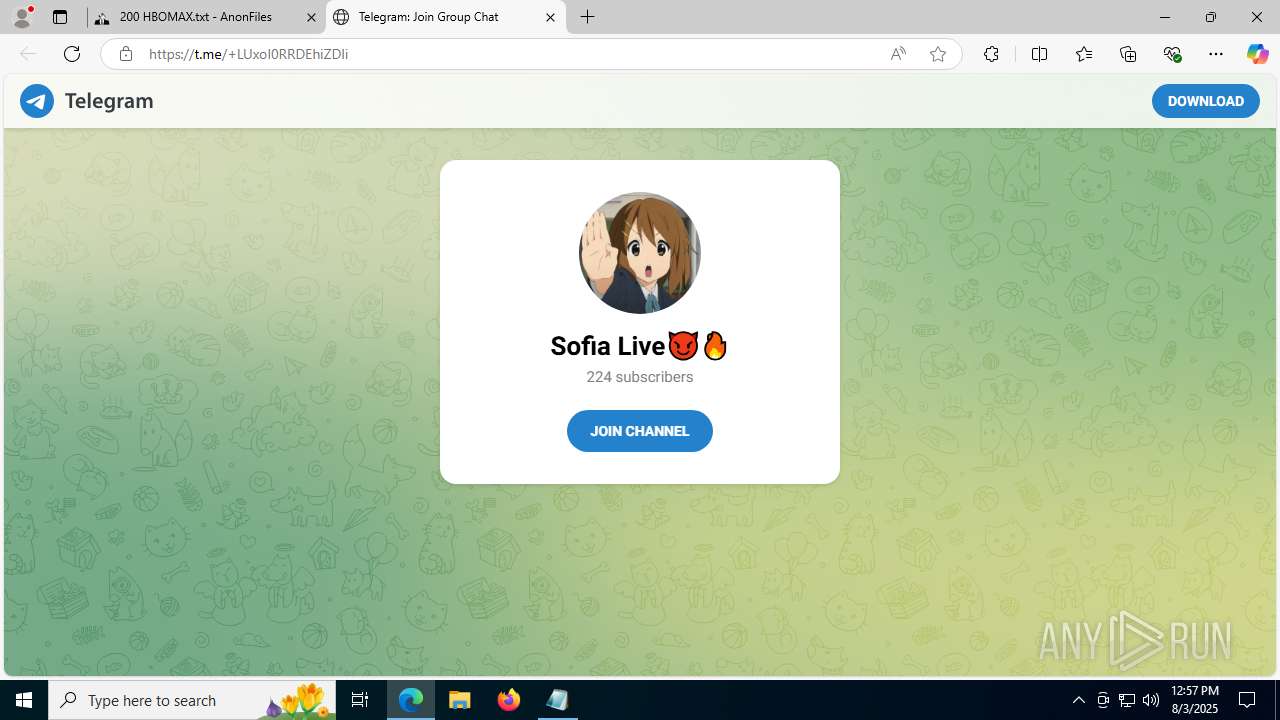Click the JOIN CHANNEL button
The image size is (1280, 720).
640,431
